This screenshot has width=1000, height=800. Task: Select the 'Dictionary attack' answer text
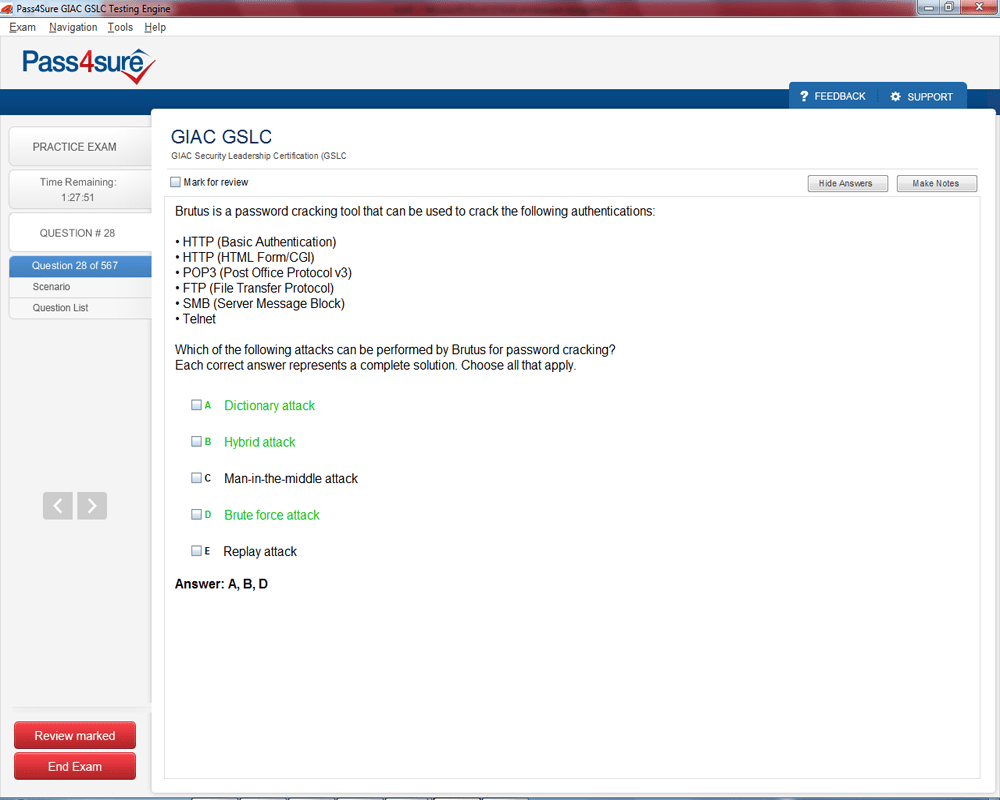pyautogui.click(x=269, y=406)
